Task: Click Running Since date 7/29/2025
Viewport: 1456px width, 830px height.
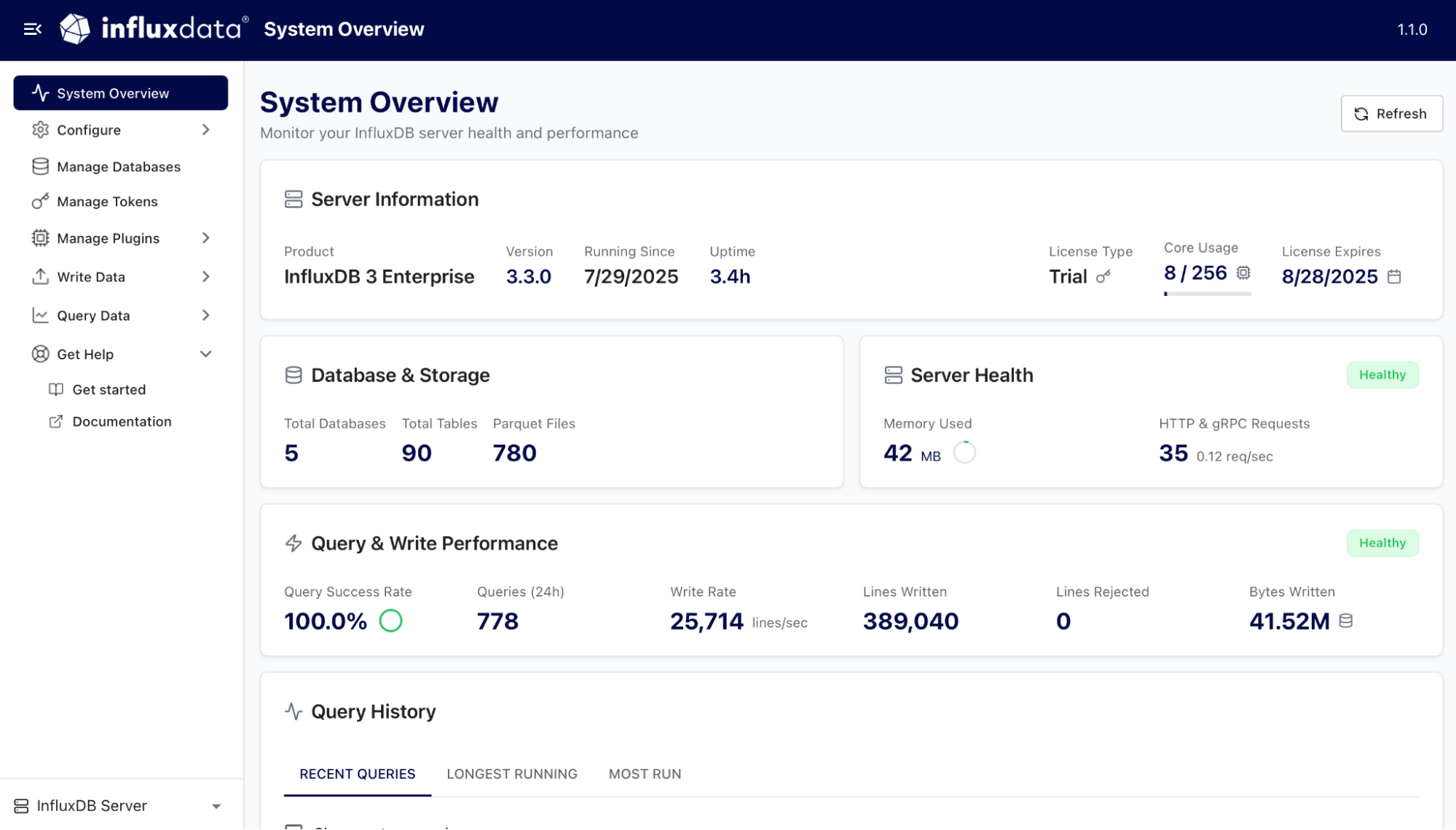Action: [631, 277]
